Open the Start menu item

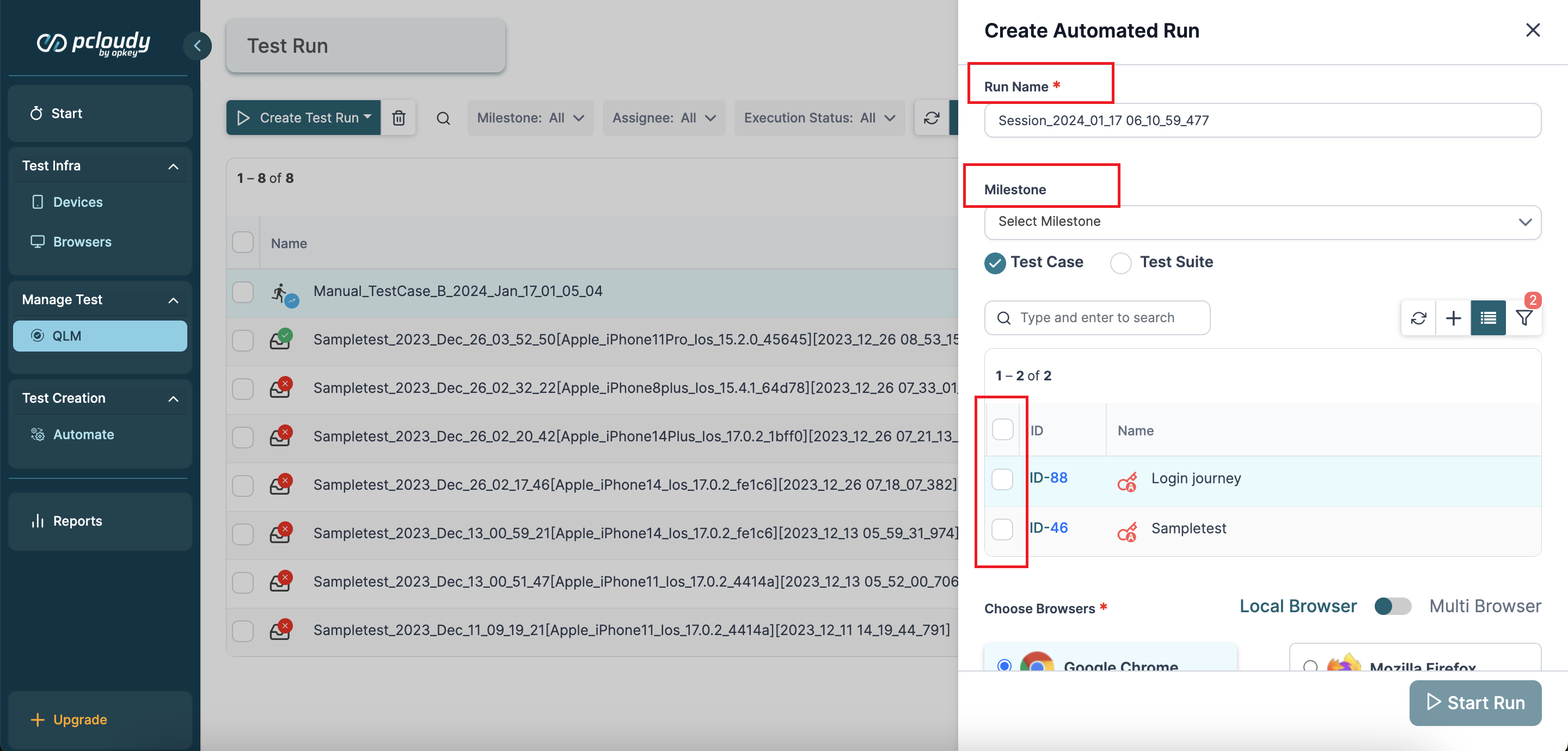point(100,114)
